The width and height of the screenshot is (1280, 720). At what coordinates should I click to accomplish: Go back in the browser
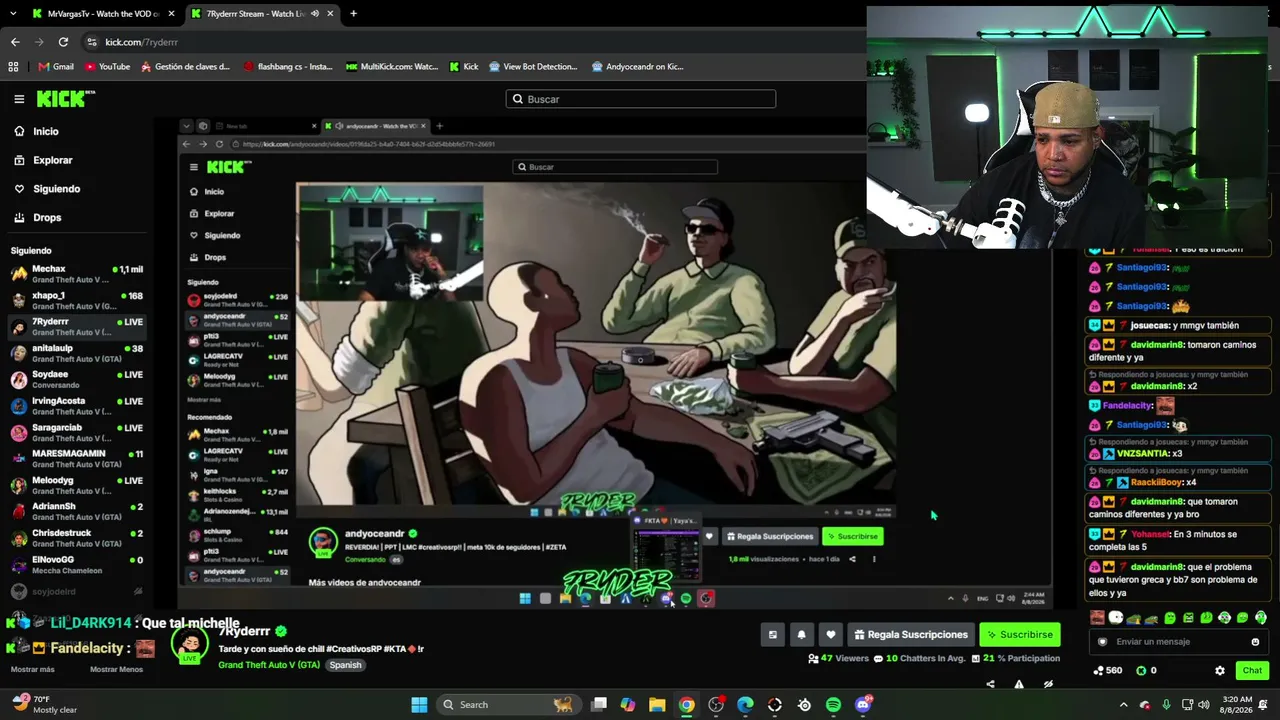click(x=15, y=42)
